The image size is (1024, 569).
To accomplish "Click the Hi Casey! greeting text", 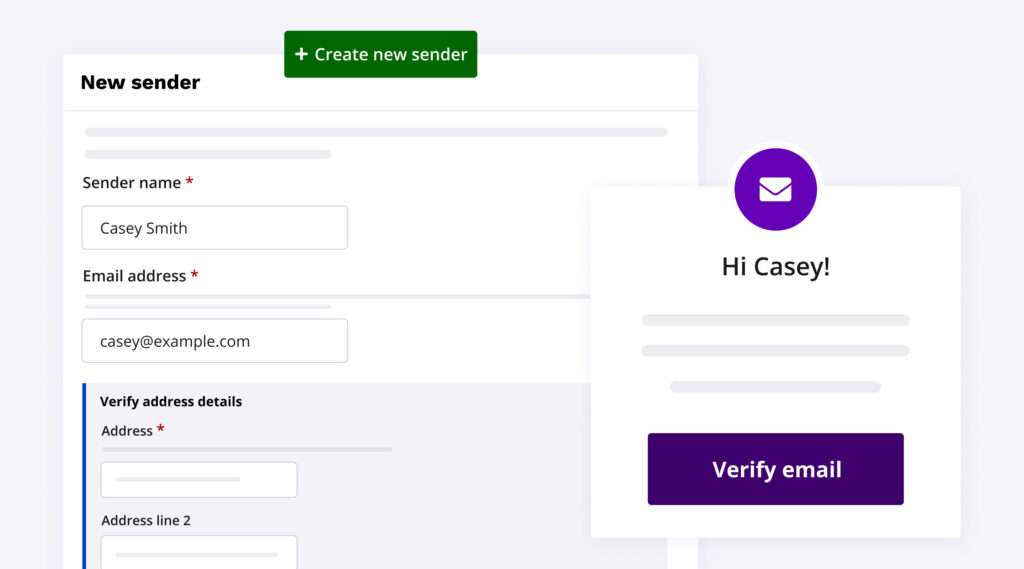I will pos(775,267).
